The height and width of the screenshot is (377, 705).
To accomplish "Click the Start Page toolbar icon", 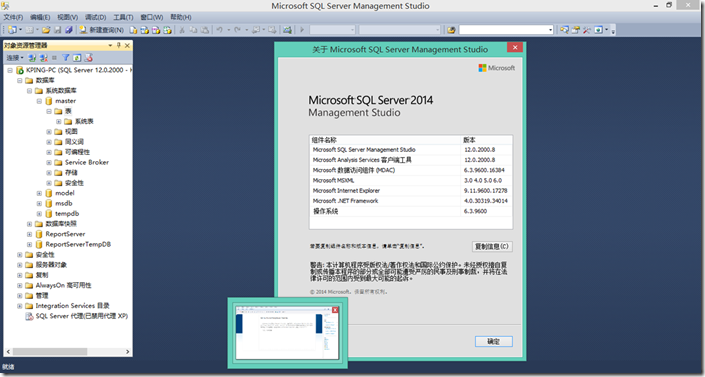I will 598,30.
